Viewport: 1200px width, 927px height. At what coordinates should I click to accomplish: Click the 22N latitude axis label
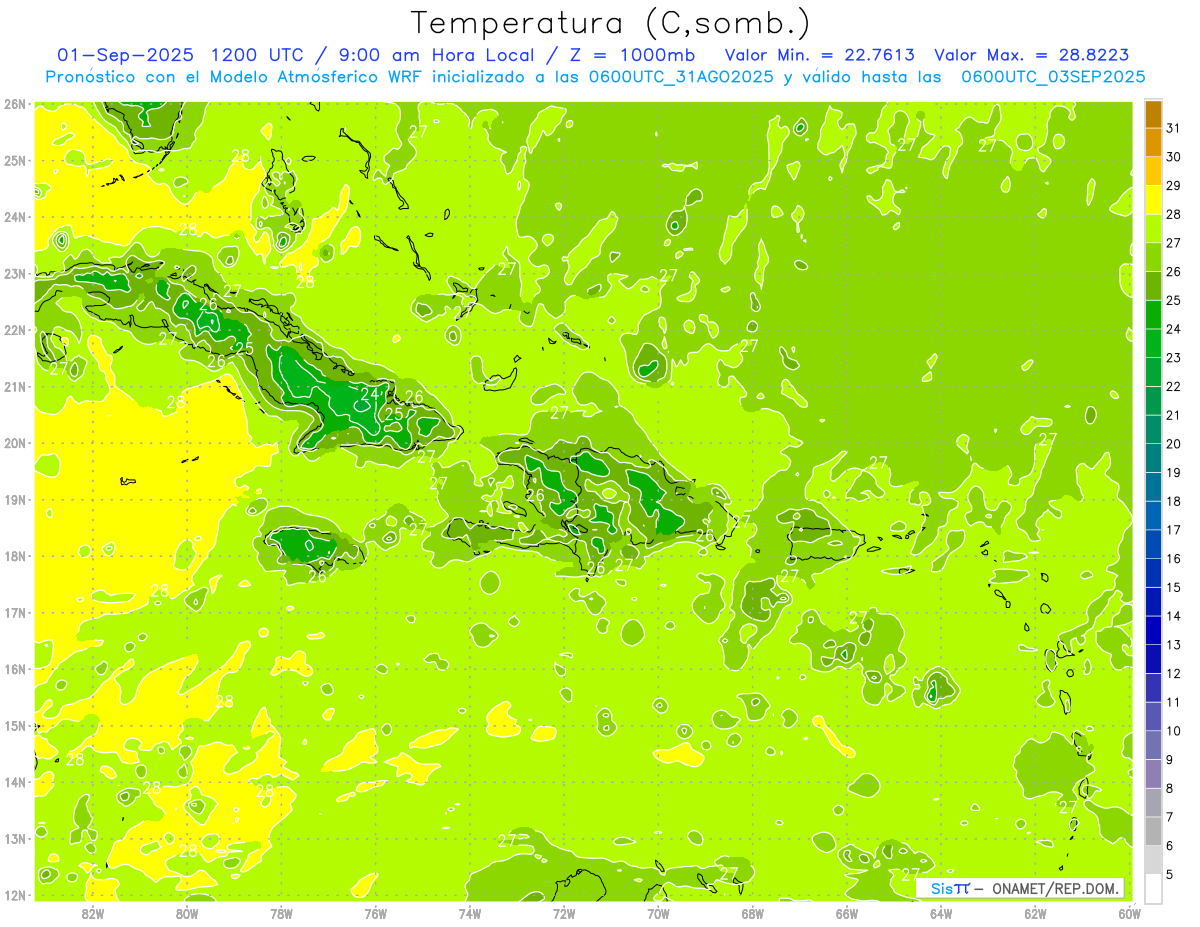tap(15, 330)
